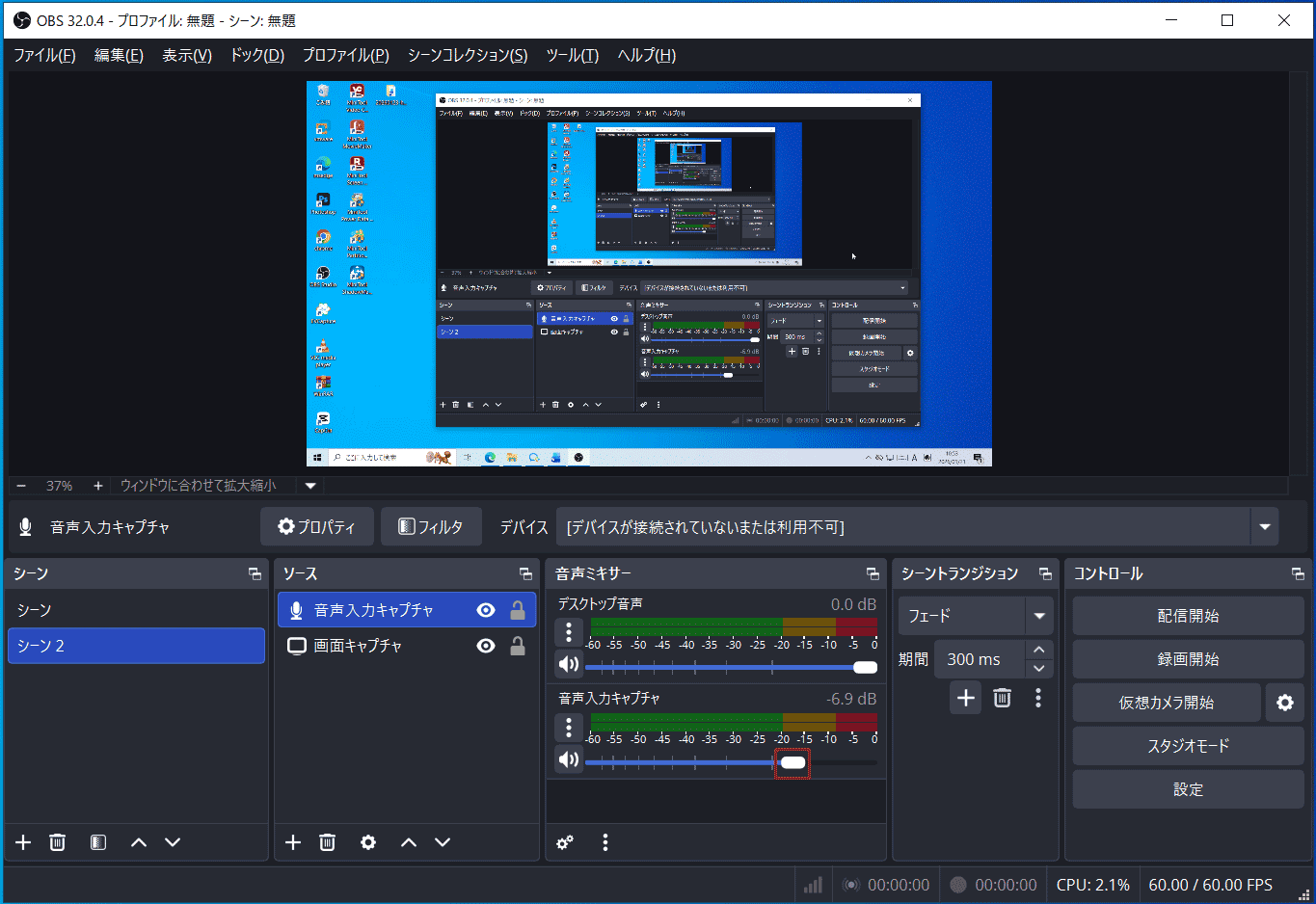Hide the 画面キャプチャ source
This screenshot has width=1316, height=904.
485,645
